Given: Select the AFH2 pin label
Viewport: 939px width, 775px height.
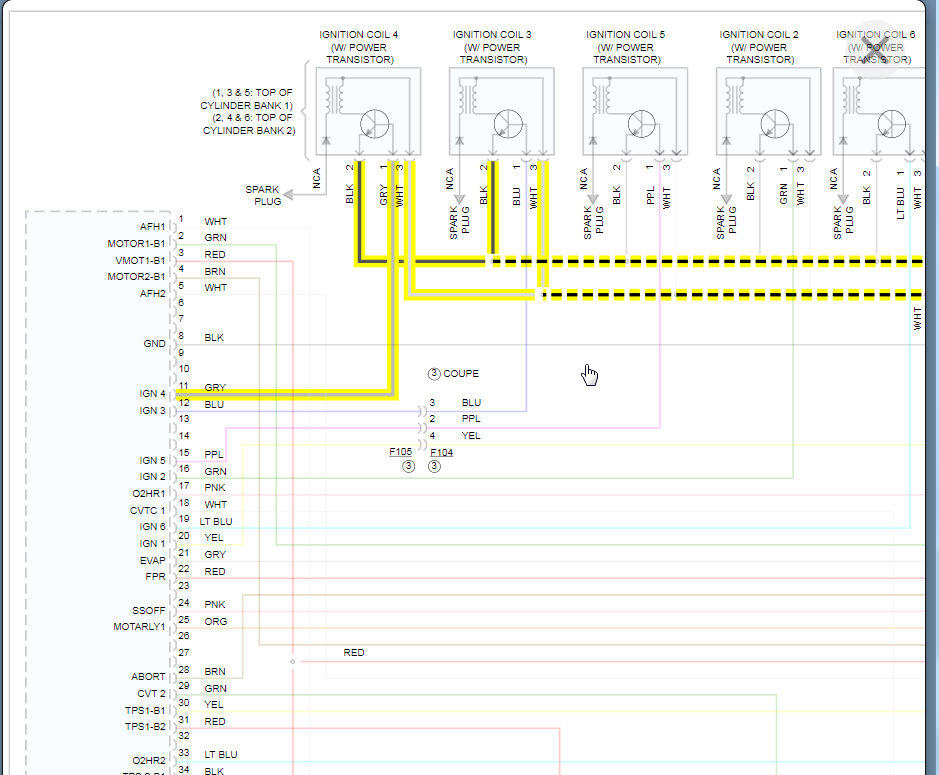Looking at the screenshot, I should pos(152,293).
